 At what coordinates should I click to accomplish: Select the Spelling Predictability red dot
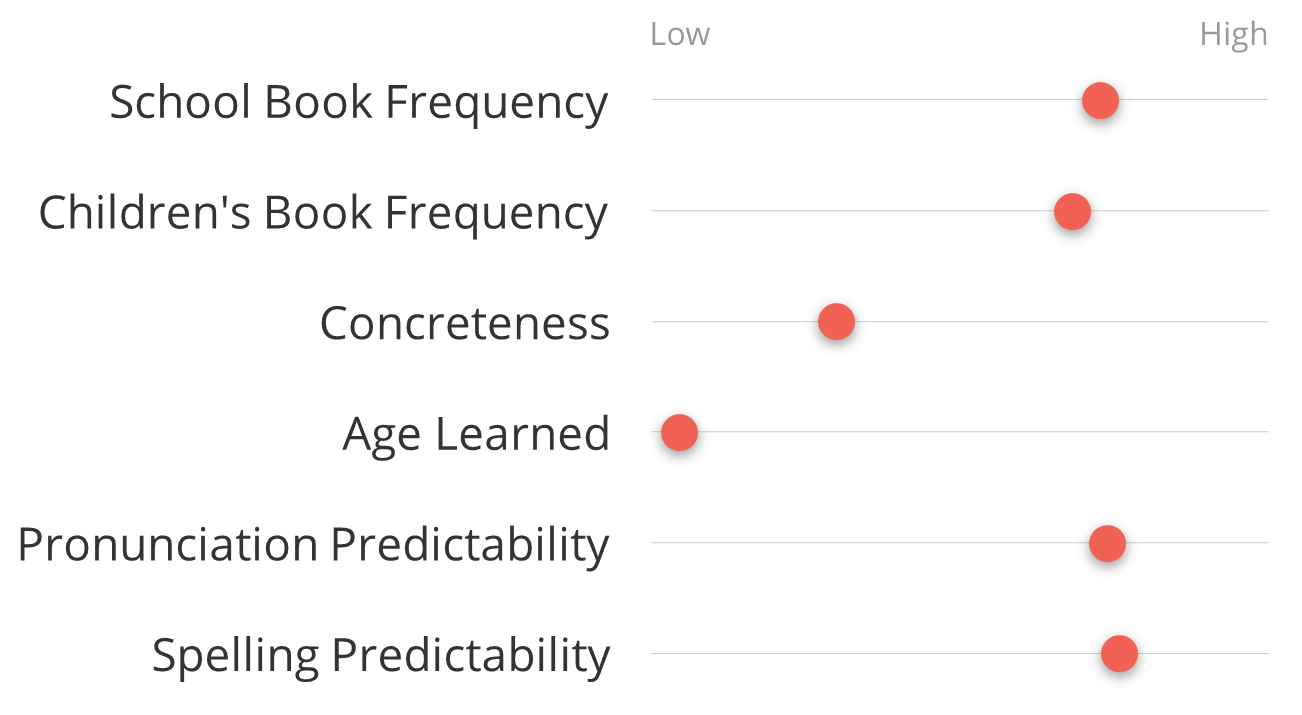pos(1119,654)
